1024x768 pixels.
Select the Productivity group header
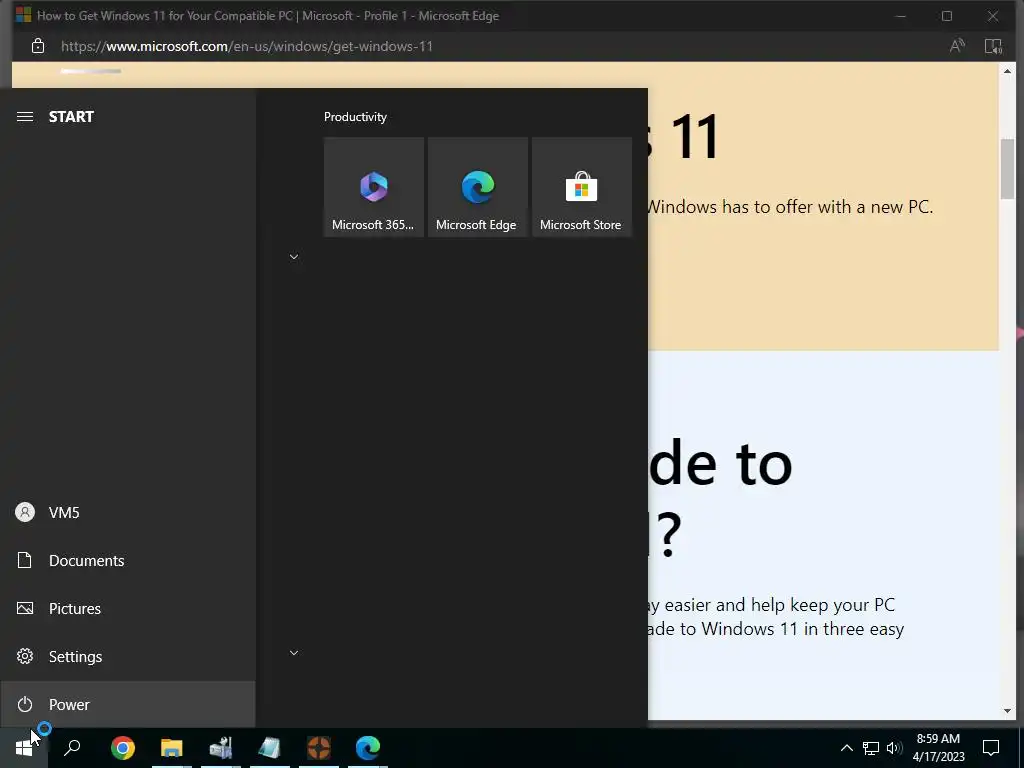(355, 117)
